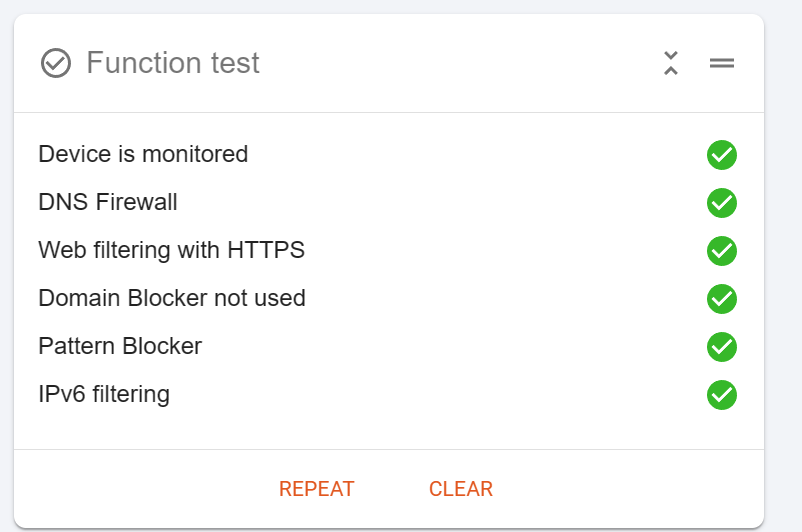The width and height of the screenshot is (802, 532).
Task: Select the Web filtering with HTTPS label
Action: (171, 251)
